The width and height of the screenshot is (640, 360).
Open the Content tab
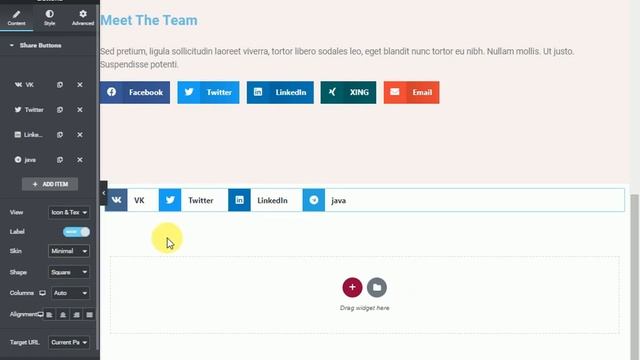(x=16, y=18)
